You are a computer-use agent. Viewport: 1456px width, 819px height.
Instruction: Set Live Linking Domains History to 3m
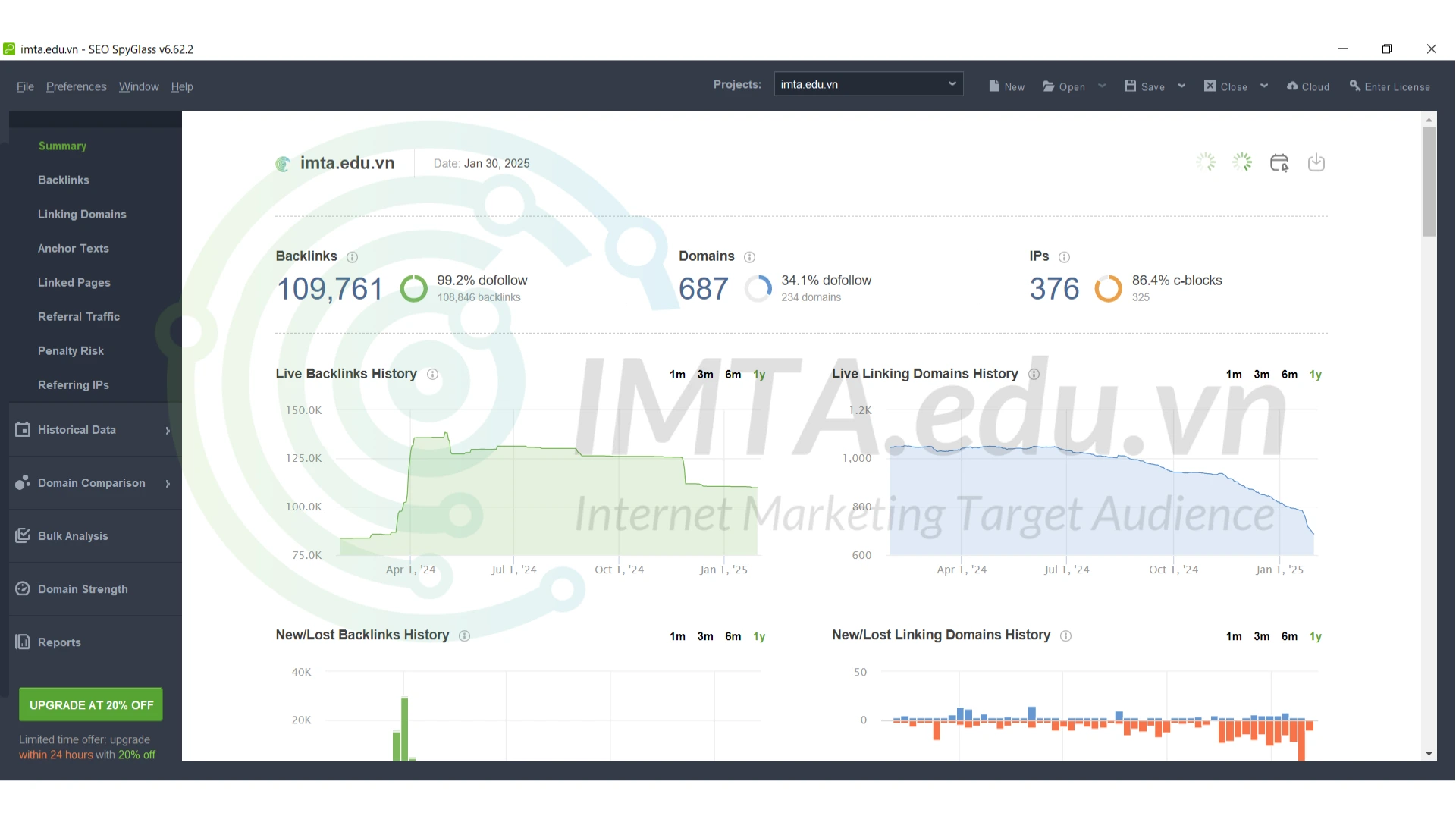pos(1262,375)
